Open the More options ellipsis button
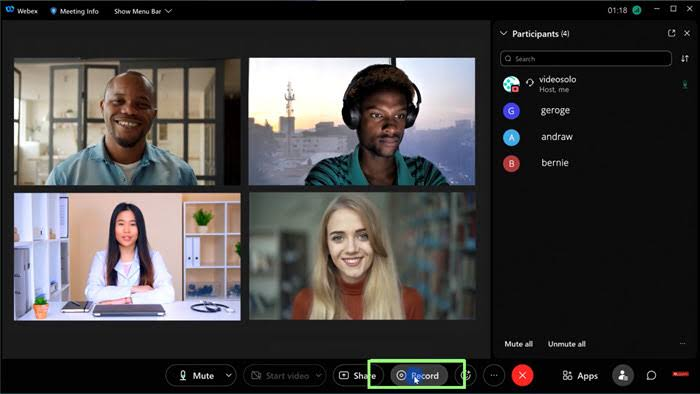Viewport: 700px width, 394px height. point(494,375)
